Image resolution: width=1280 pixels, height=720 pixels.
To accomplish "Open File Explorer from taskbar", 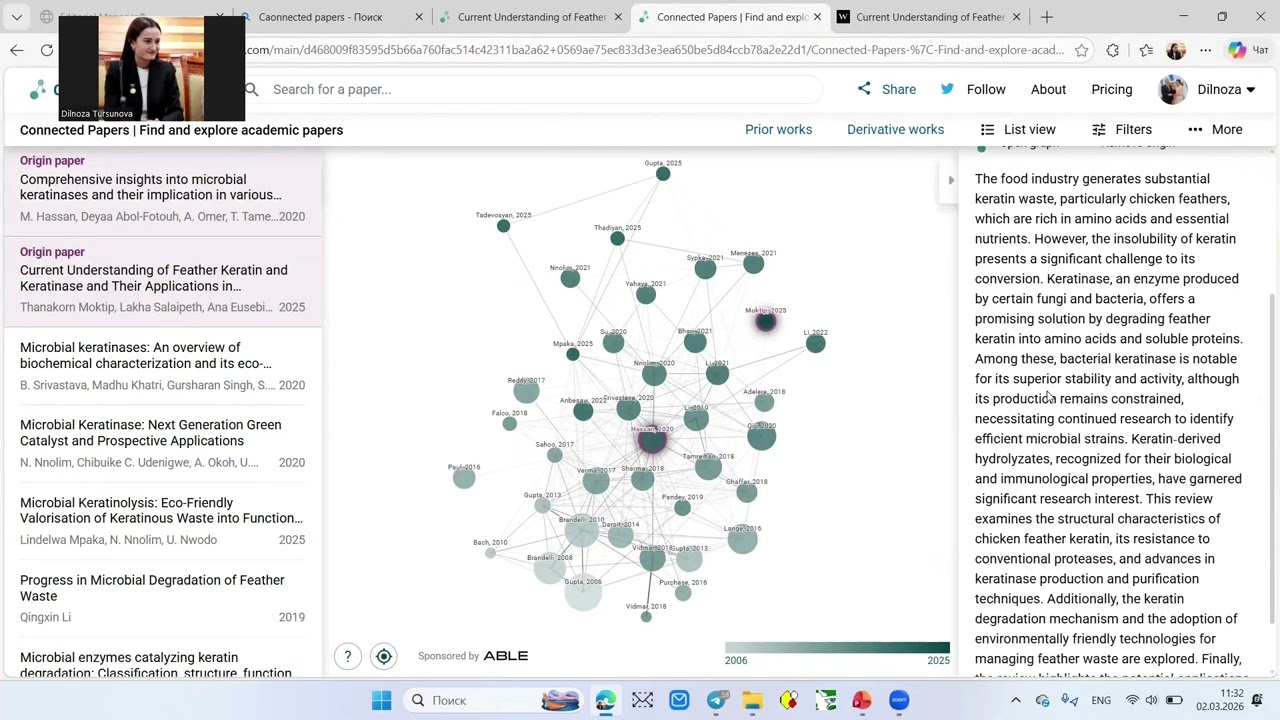I will [752, 700].
